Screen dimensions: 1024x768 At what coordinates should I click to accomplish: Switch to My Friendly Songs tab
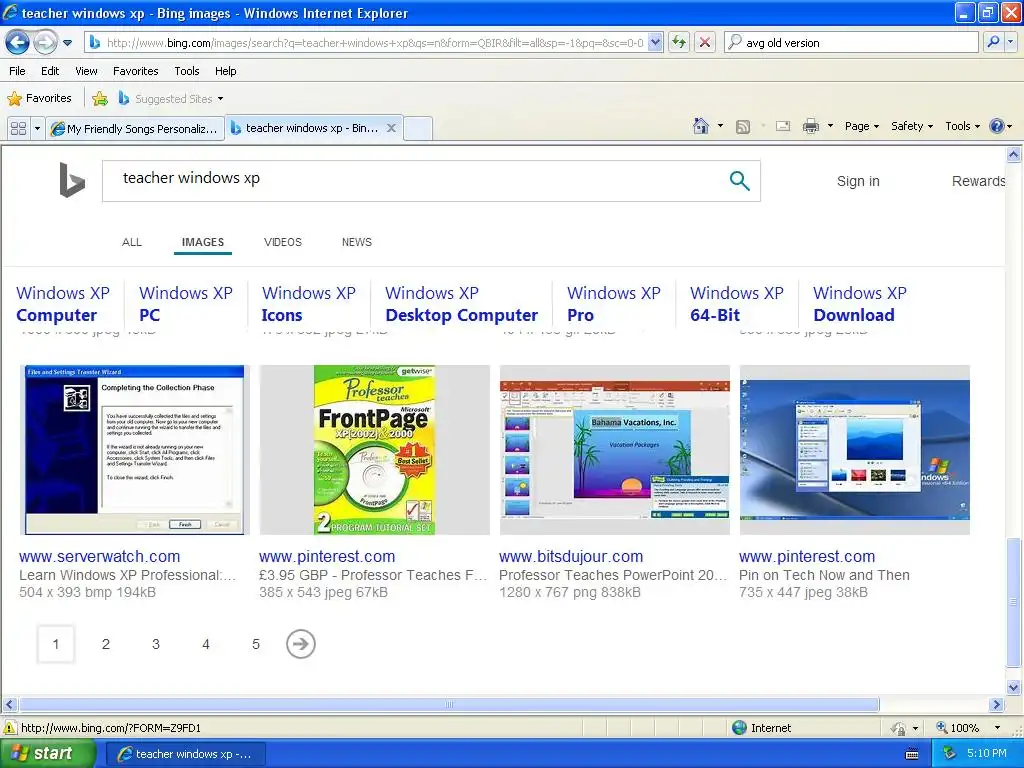[135, 129]
